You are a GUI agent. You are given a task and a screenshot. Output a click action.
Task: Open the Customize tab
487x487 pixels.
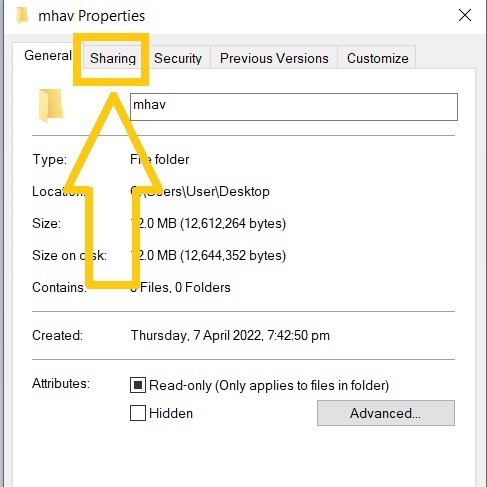click(x=377, y=58)
